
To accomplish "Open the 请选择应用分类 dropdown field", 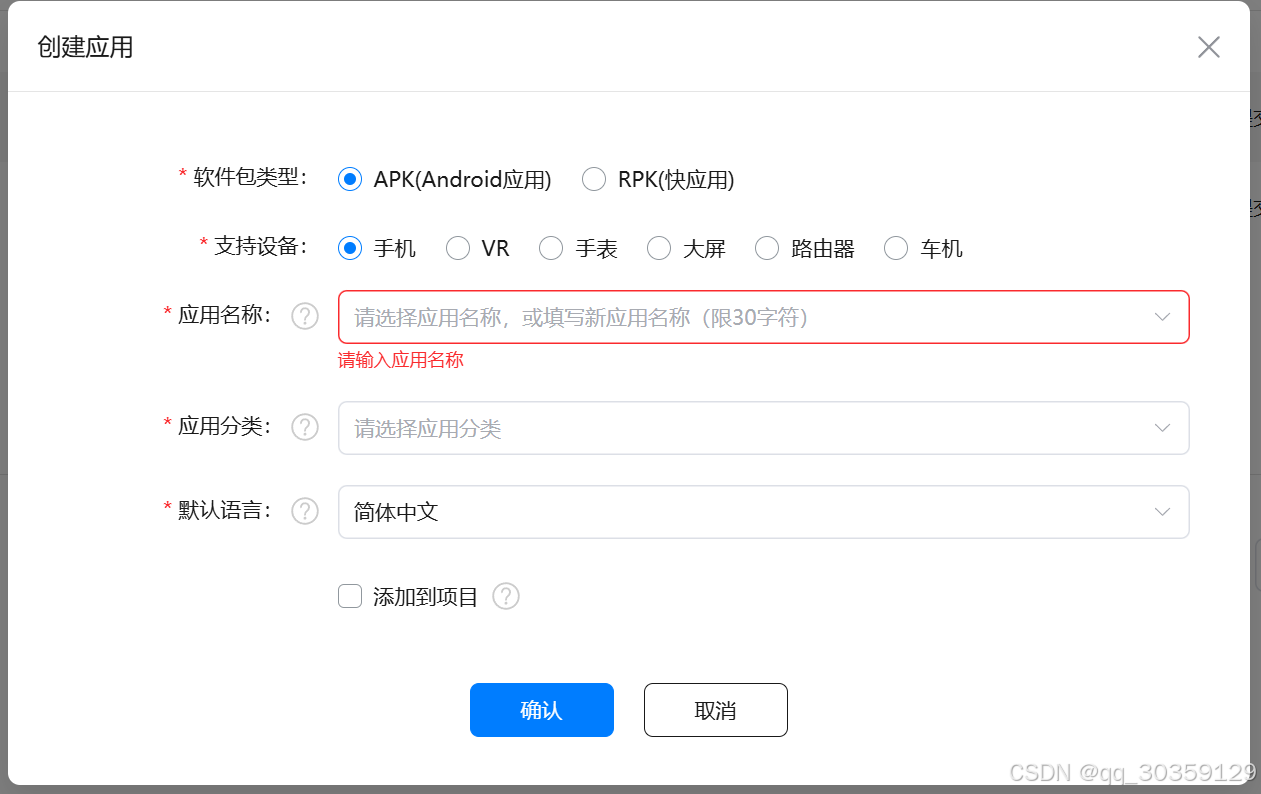I will coord(763,428).
